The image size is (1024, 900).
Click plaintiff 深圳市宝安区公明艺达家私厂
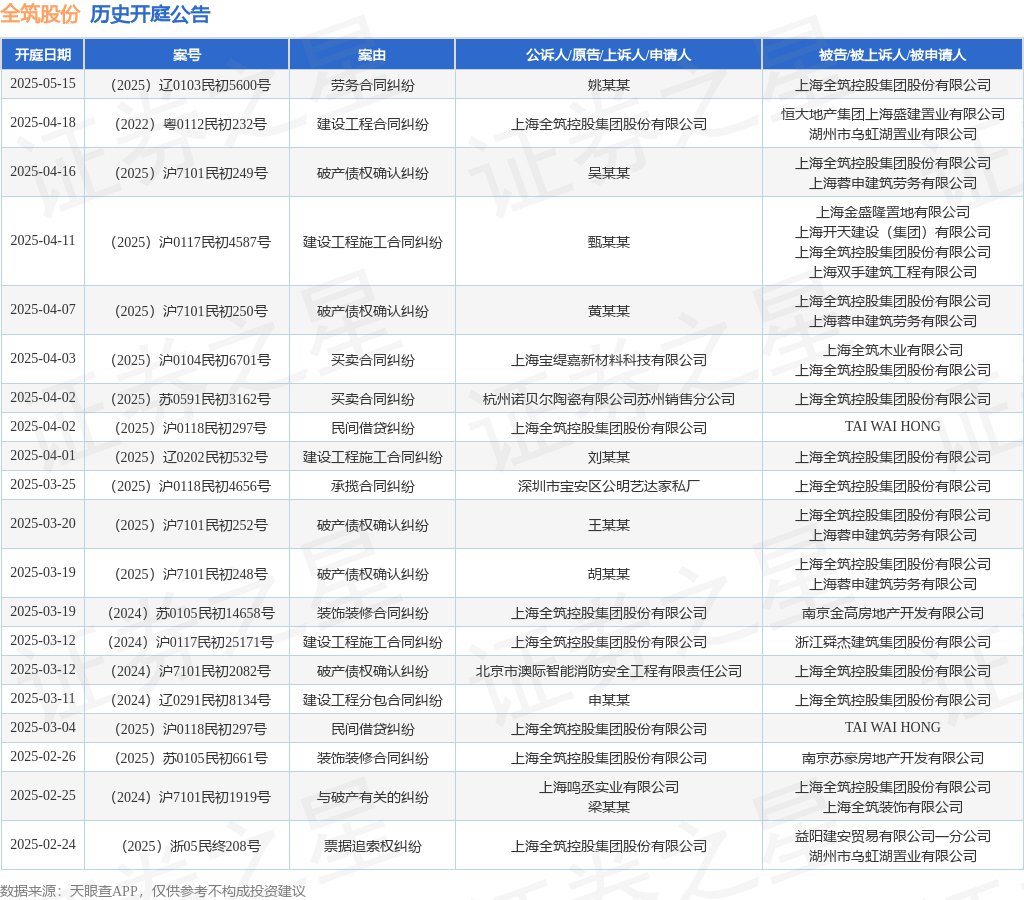click(x=609, y=487)
